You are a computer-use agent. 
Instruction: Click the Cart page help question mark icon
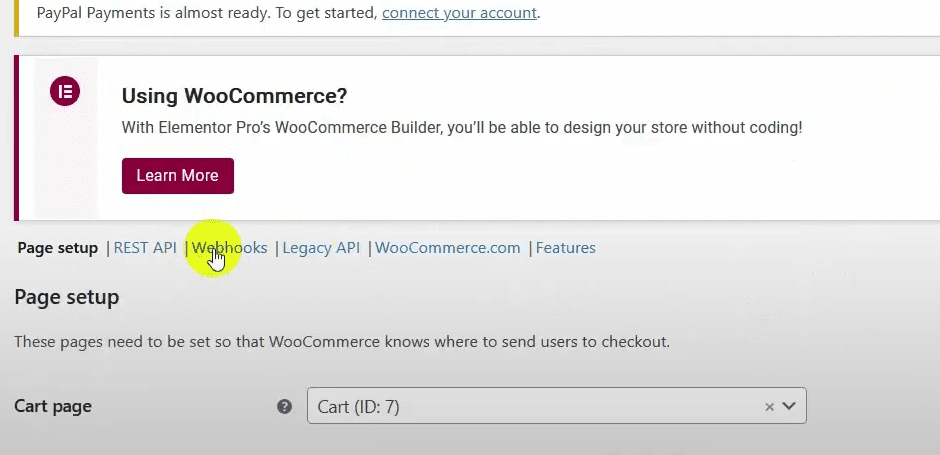(284, 407)
